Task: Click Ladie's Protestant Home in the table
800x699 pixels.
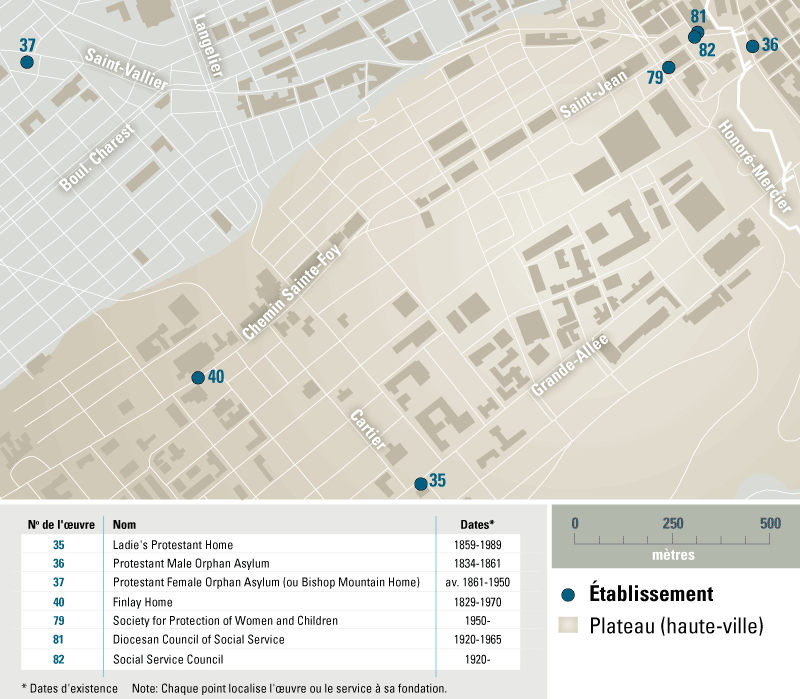Action: pos(173,545)
